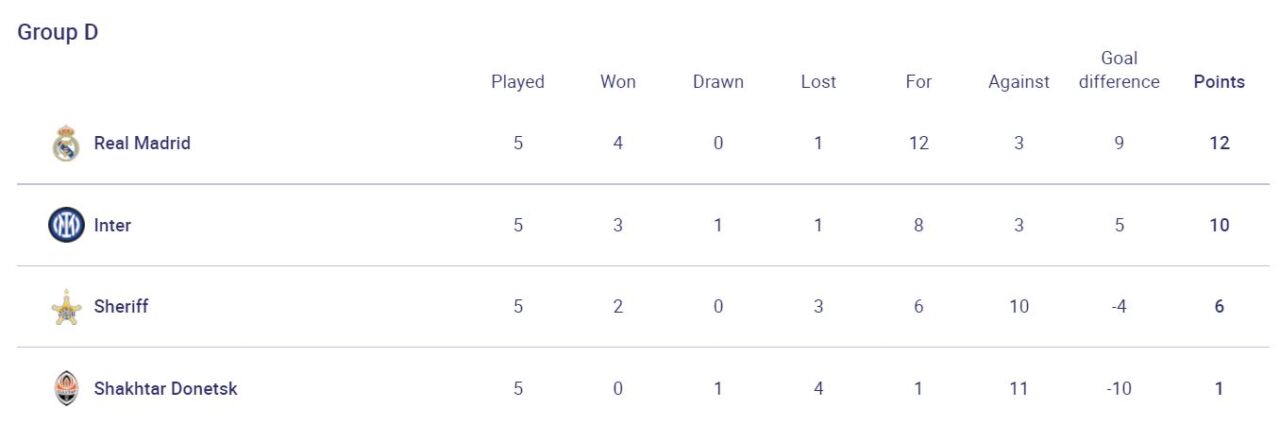Click the For column header
The width and height of the screenshot is (1280, 442).
[918, 82]
